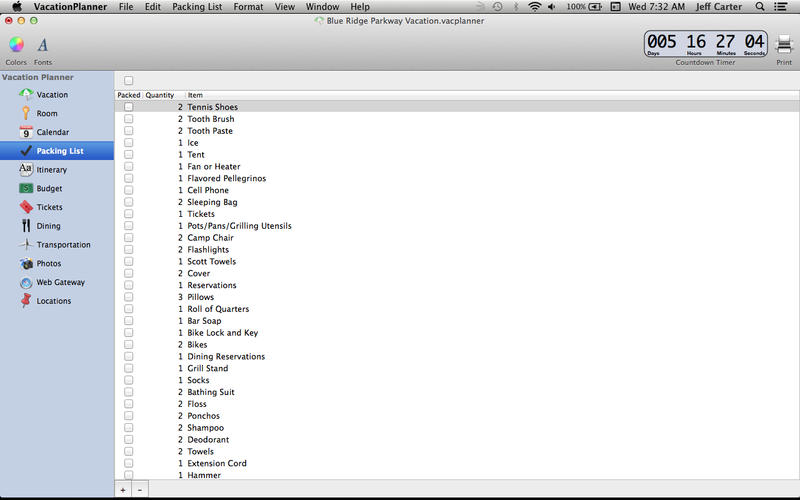Click the document title proxy icon
This screenshot has height=500, width=800.
click(x=319, y=21)
